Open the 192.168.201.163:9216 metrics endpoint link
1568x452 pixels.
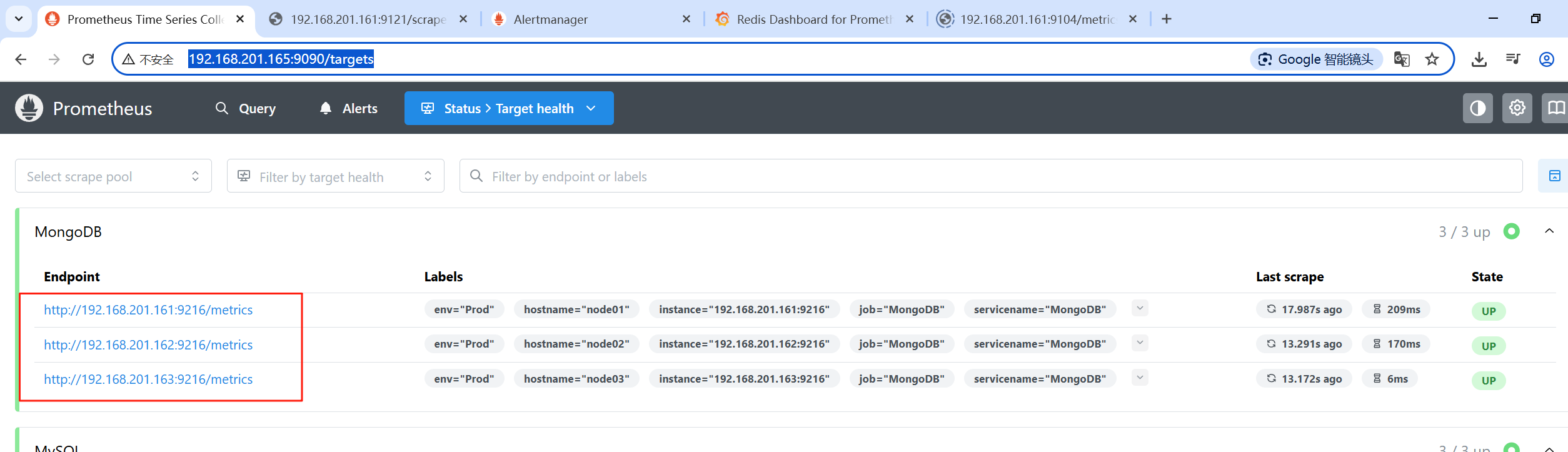[148, 379]
